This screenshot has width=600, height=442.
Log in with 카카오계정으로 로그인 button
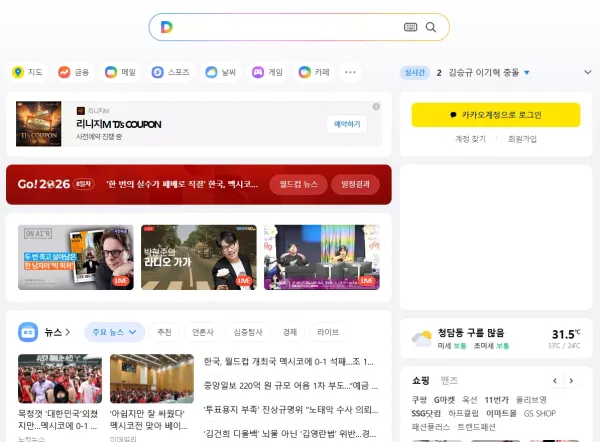(x=496, y=115)
